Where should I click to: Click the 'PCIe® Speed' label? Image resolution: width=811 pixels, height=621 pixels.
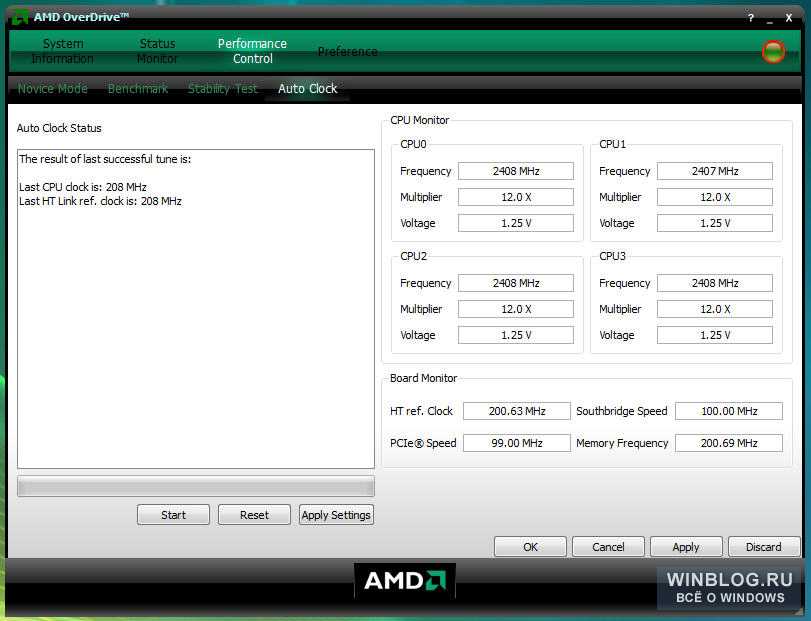pyautogui.click(x=423, y=443)
